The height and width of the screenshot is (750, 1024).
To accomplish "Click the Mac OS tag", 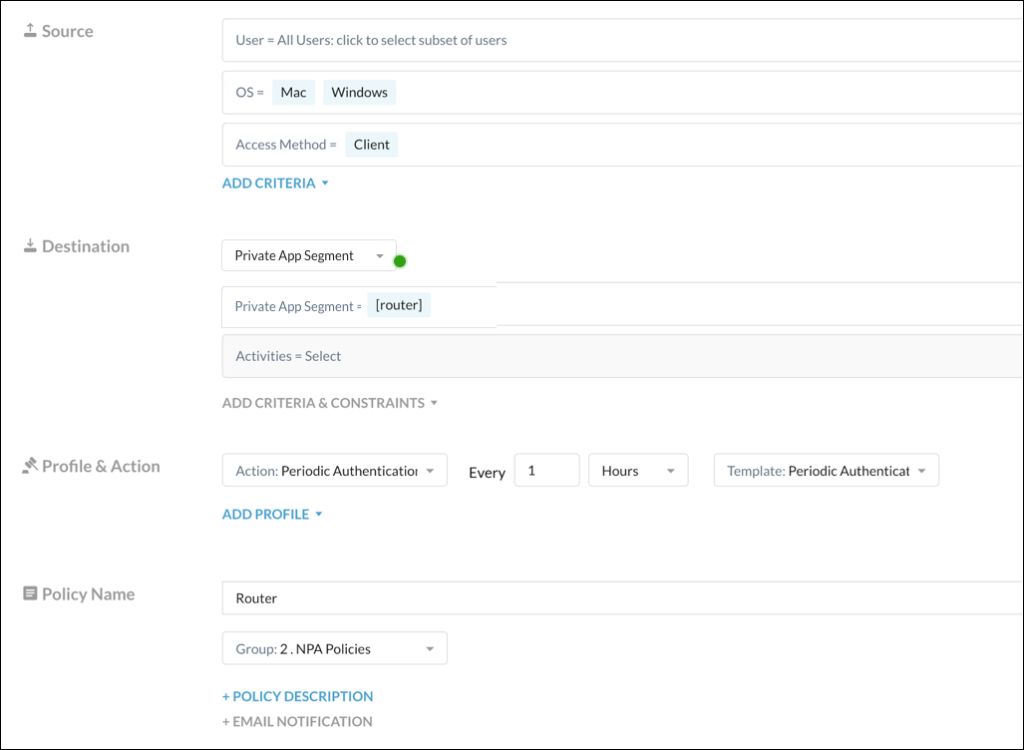I will (293, 92).
